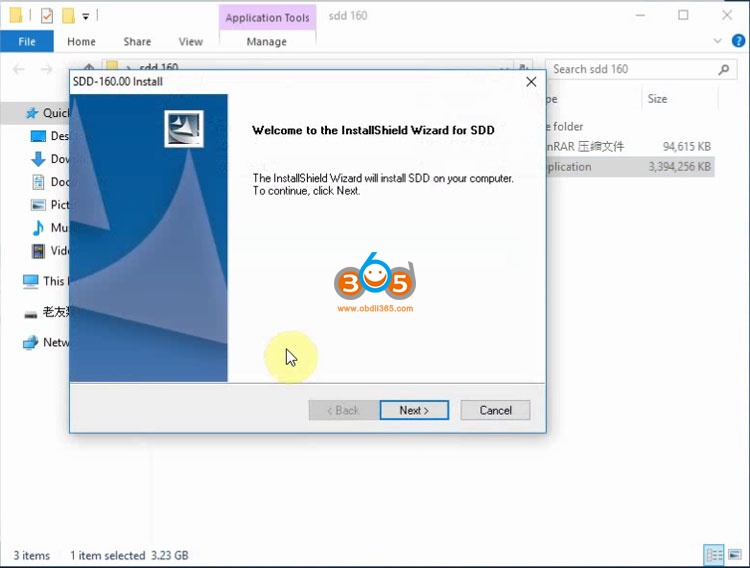Open Music note icon in navigation pane

(38, 228)
